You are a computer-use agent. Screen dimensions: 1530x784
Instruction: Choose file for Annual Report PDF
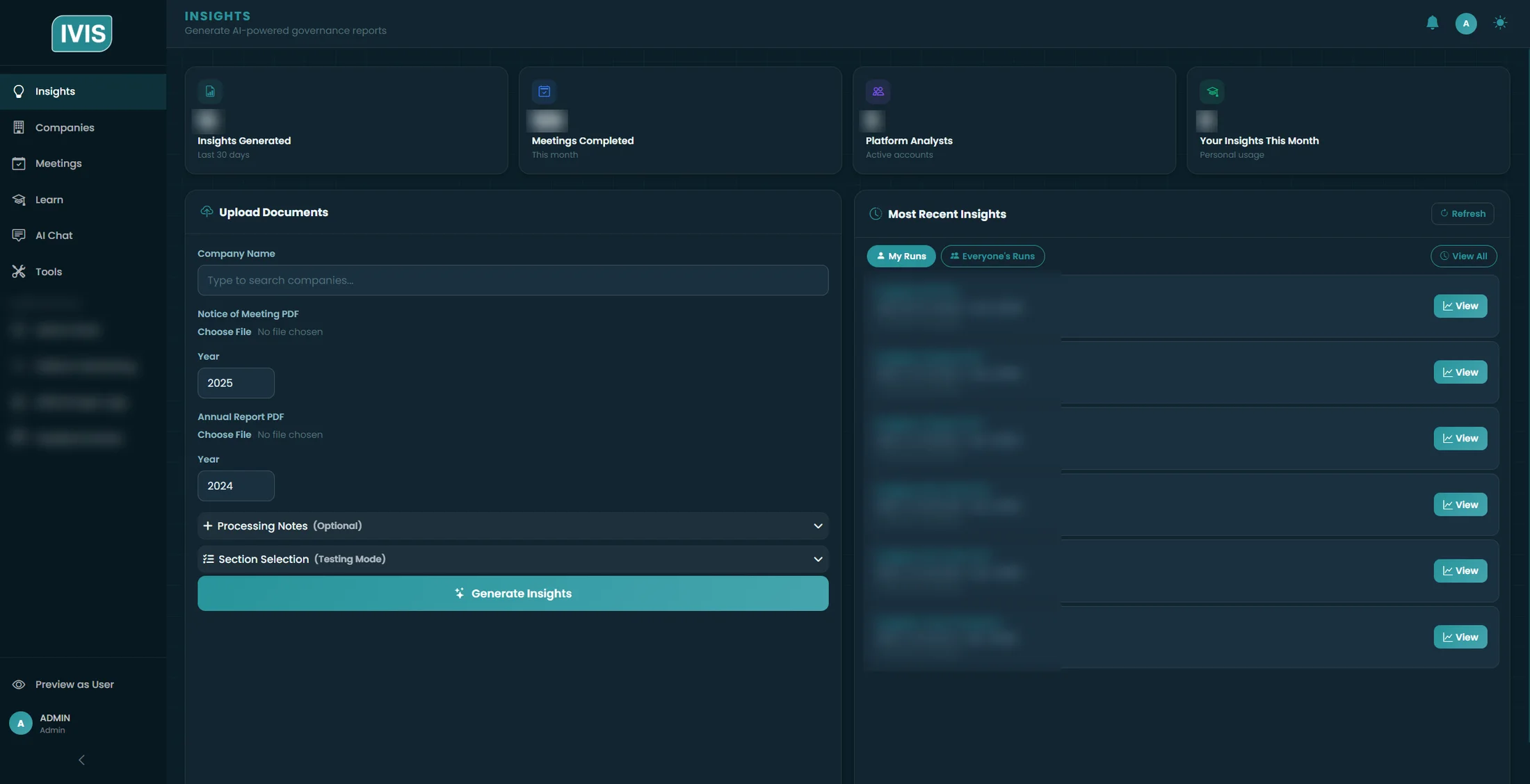[x=224, y=435]
